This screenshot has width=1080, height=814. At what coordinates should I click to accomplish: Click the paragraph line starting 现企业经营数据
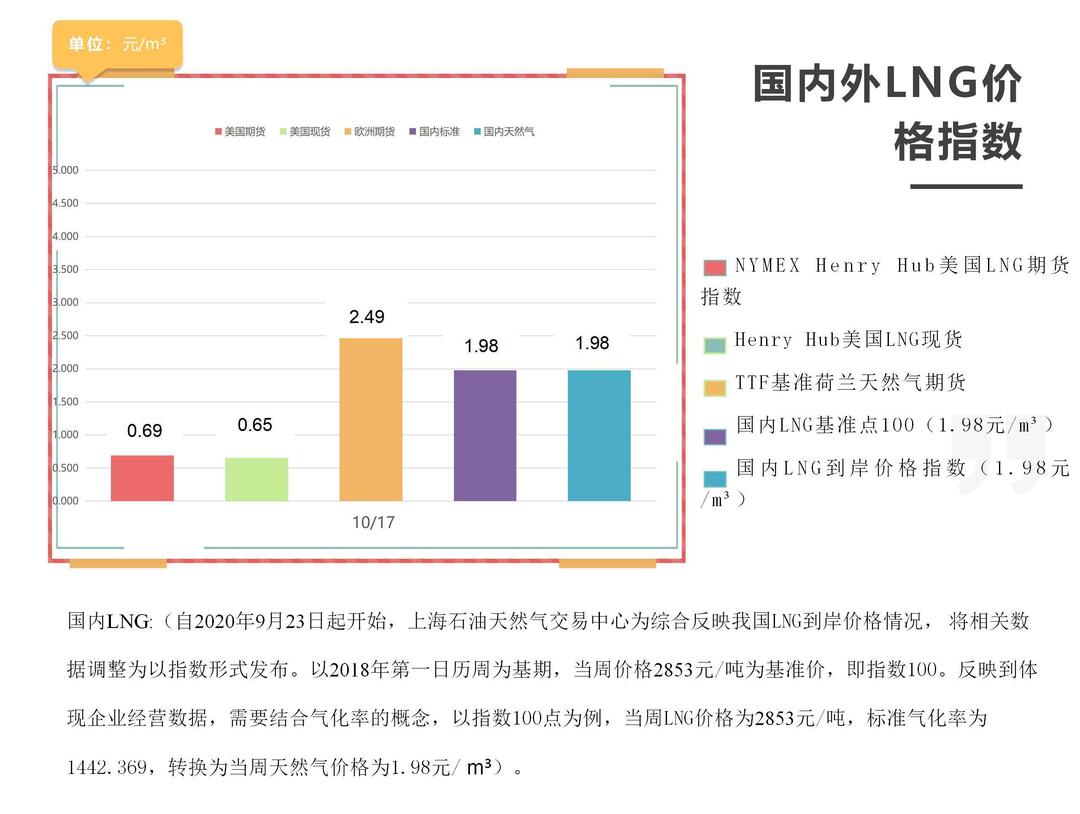pos(528,718)
